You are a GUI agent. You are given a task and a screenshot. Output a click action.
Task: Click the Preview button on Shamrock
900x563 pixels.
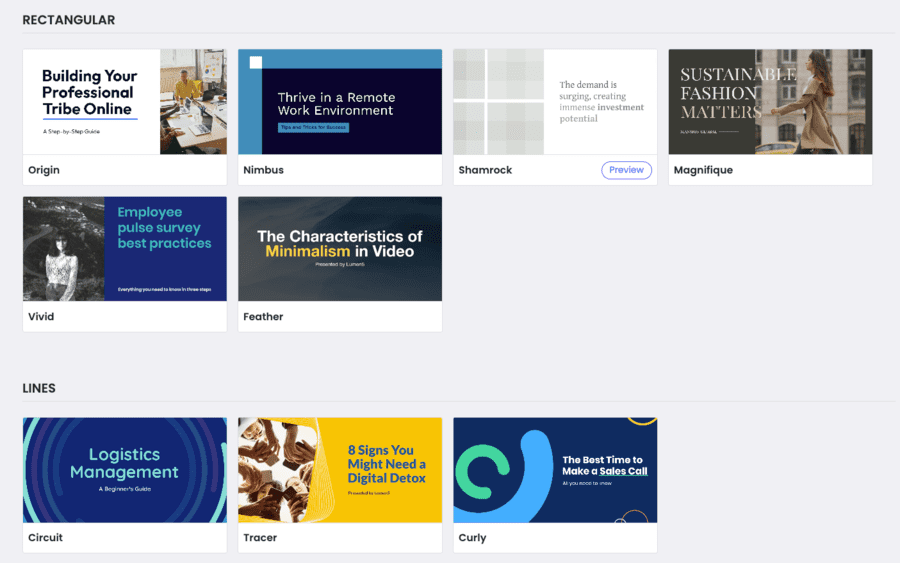pos(626,170)
